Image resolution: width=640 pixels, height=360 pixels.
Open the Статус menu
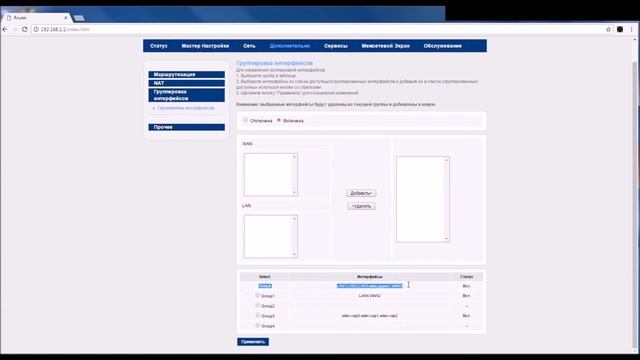(159, 46)
